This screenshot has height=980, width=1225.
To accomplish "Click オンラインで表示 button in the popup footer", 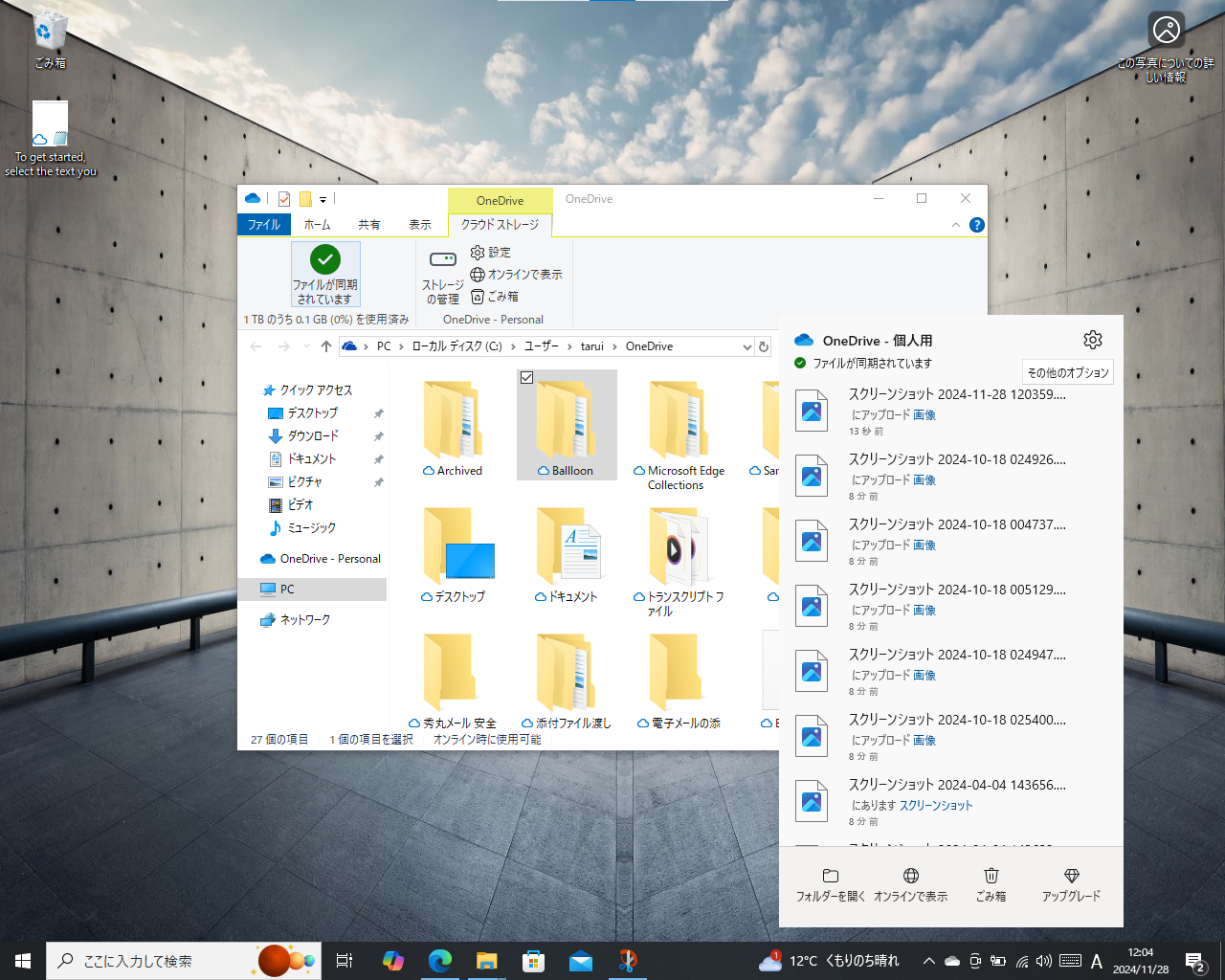I will (x=910, y=883).
